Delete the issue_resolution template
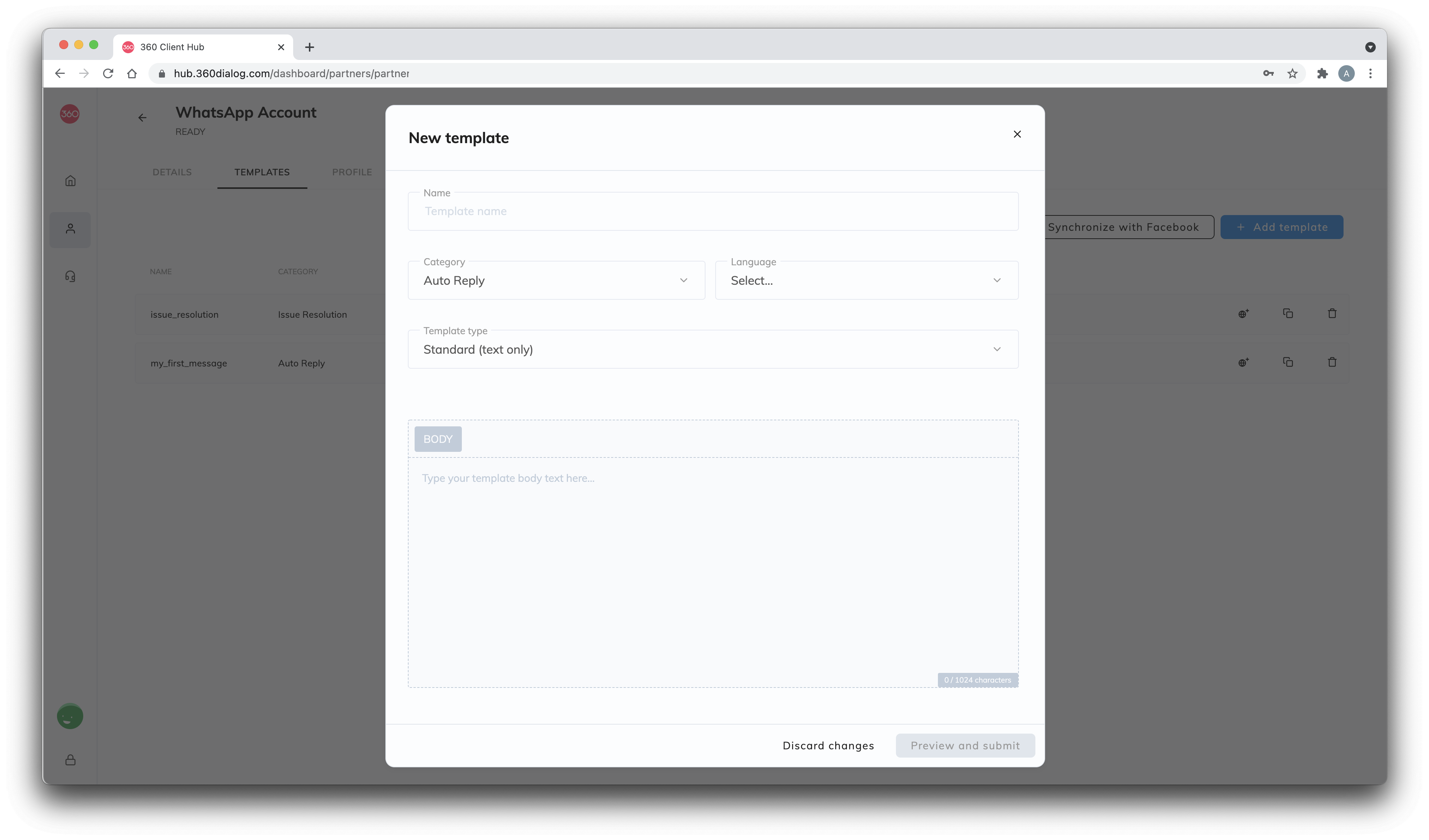 click(1332, 314)
